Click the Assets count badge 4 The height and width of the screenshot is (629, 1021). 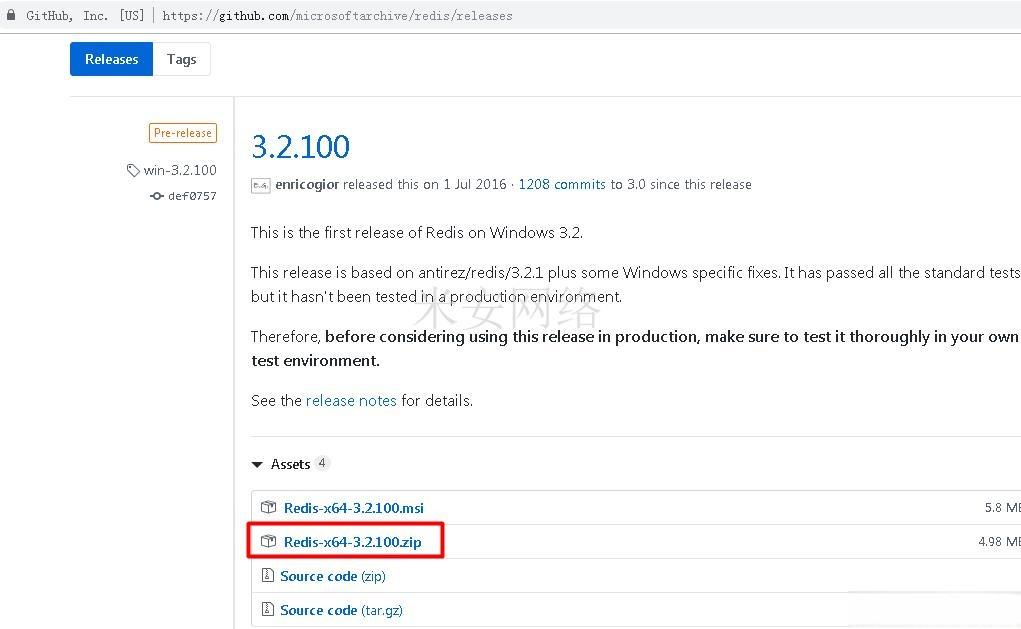pyautogui.click(x=322, y=464)
